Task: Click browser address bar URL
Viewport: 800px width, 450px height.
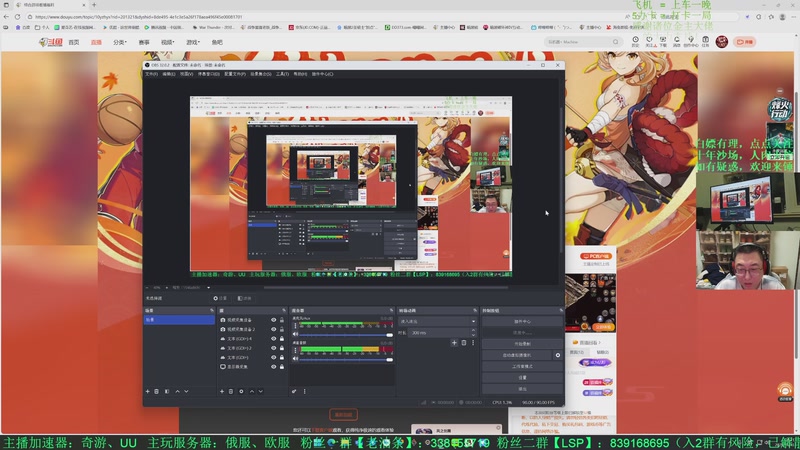Action: click(139, 17)
